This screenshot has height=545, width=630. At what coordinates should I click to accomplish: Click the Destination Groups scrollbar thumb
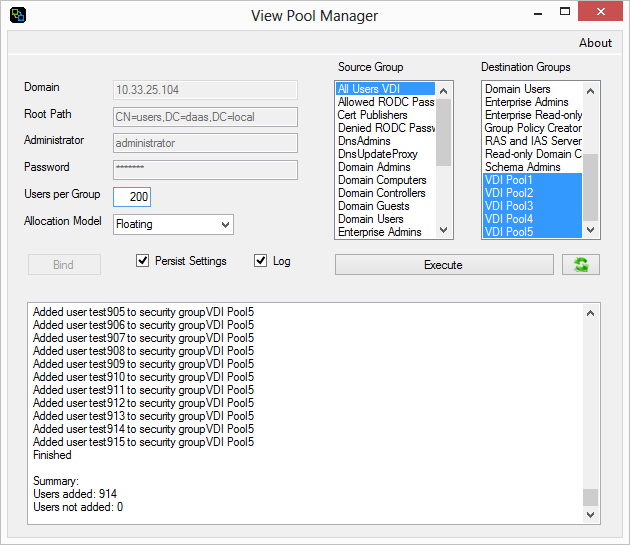coord(590,187)
